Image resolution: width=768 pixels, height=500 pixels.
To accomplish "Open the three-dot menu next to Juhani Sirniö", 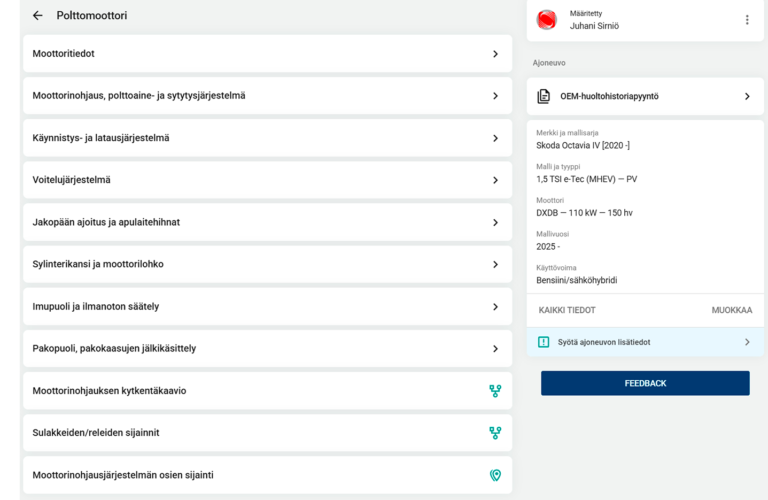I will (746, 20).
